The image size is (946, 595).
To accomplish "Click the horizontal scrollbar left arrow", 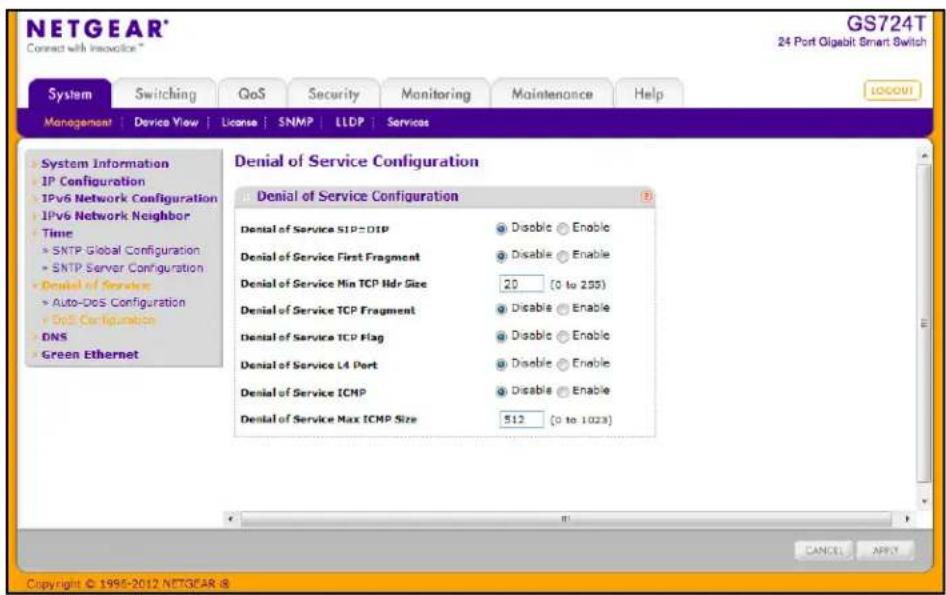I will (x=230, y=518).
